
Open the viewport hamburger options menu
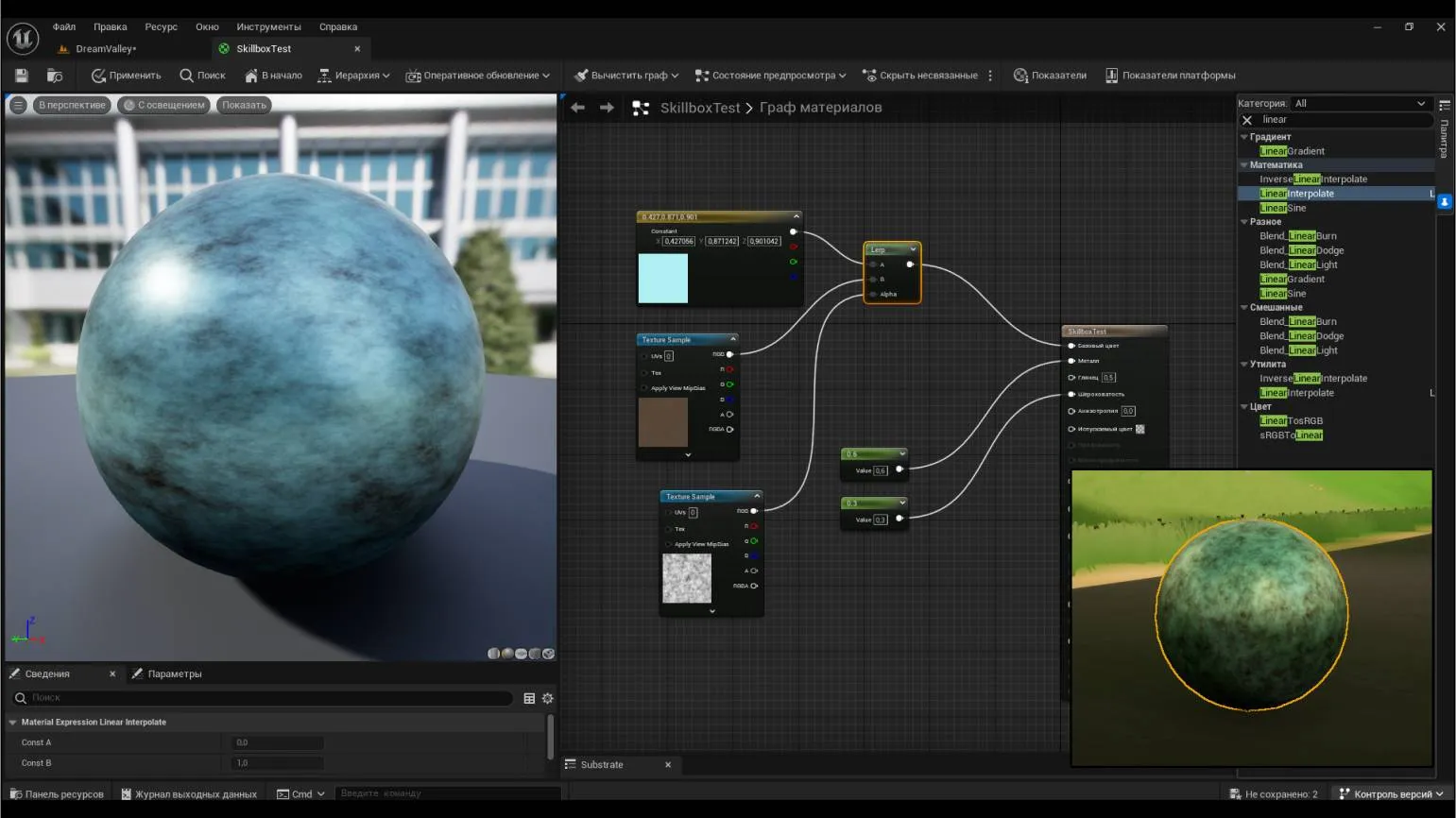[x=18, y=105]
